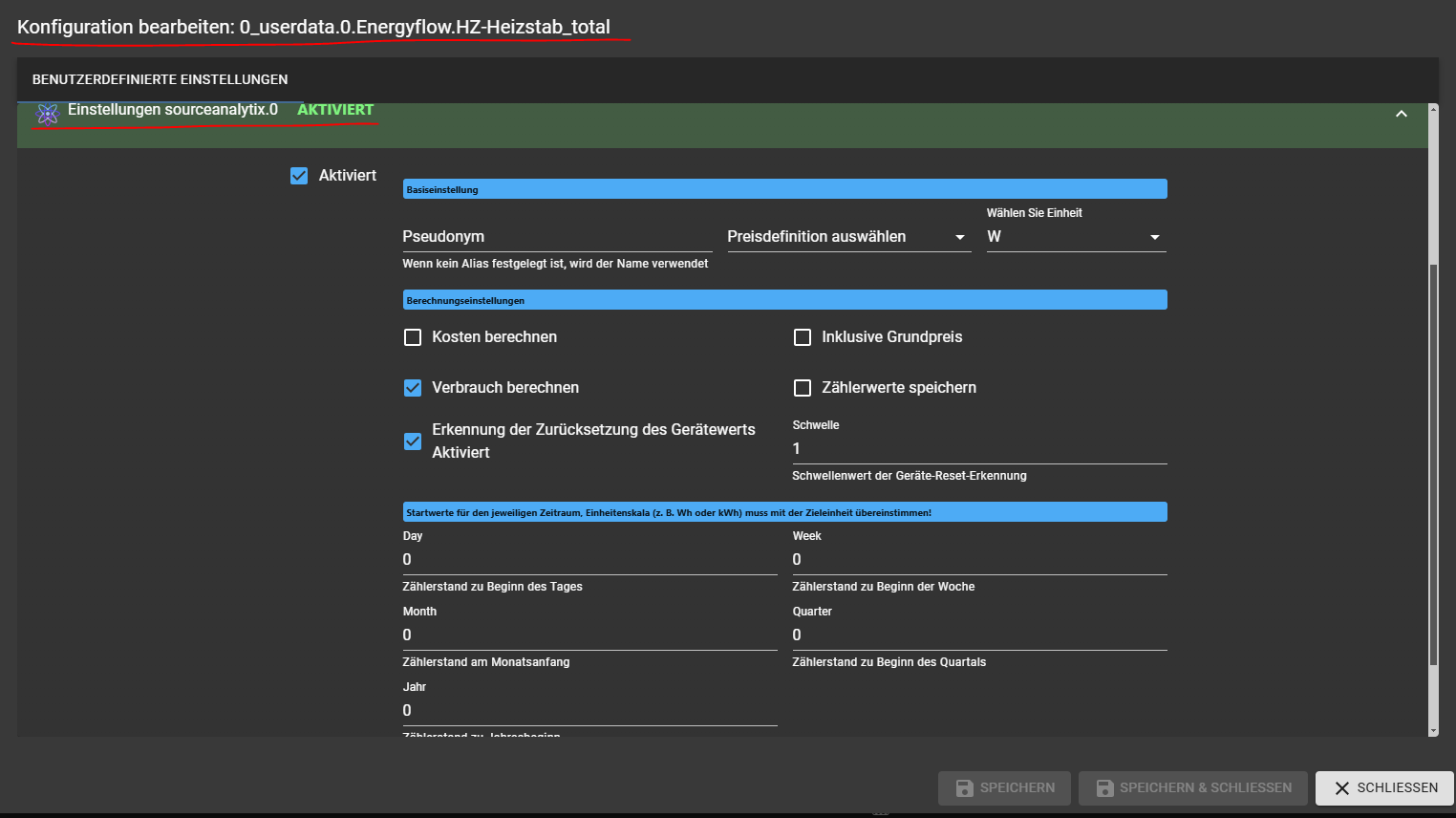Click the Berechnungseinstellungen section header
This screenshot has width=1456, height=818.
(784, 300)
